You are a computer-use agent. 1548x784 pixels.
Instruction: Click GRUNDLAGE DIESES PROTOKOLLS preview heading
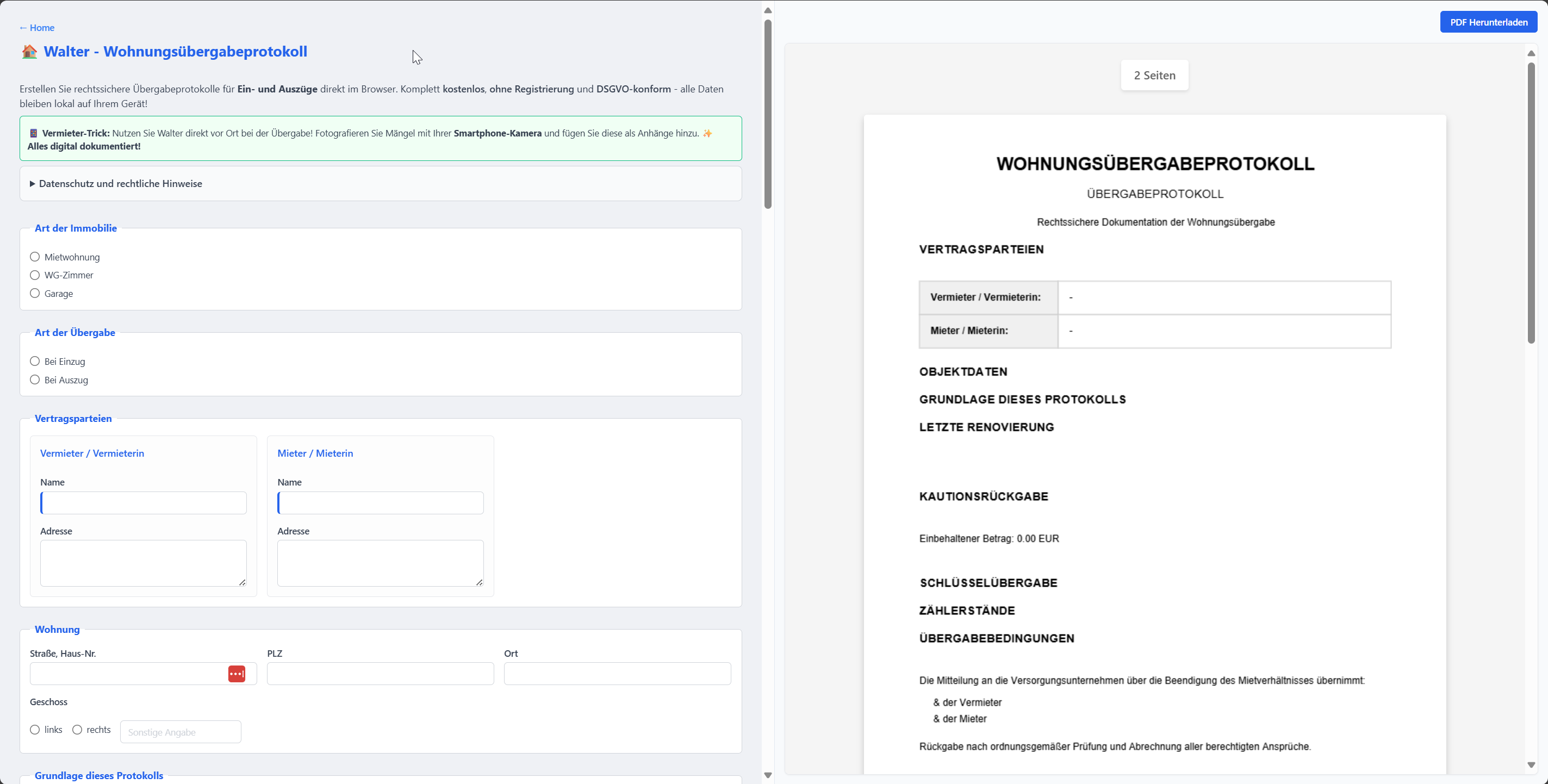pyautogui.click(x=1022, y=400)
